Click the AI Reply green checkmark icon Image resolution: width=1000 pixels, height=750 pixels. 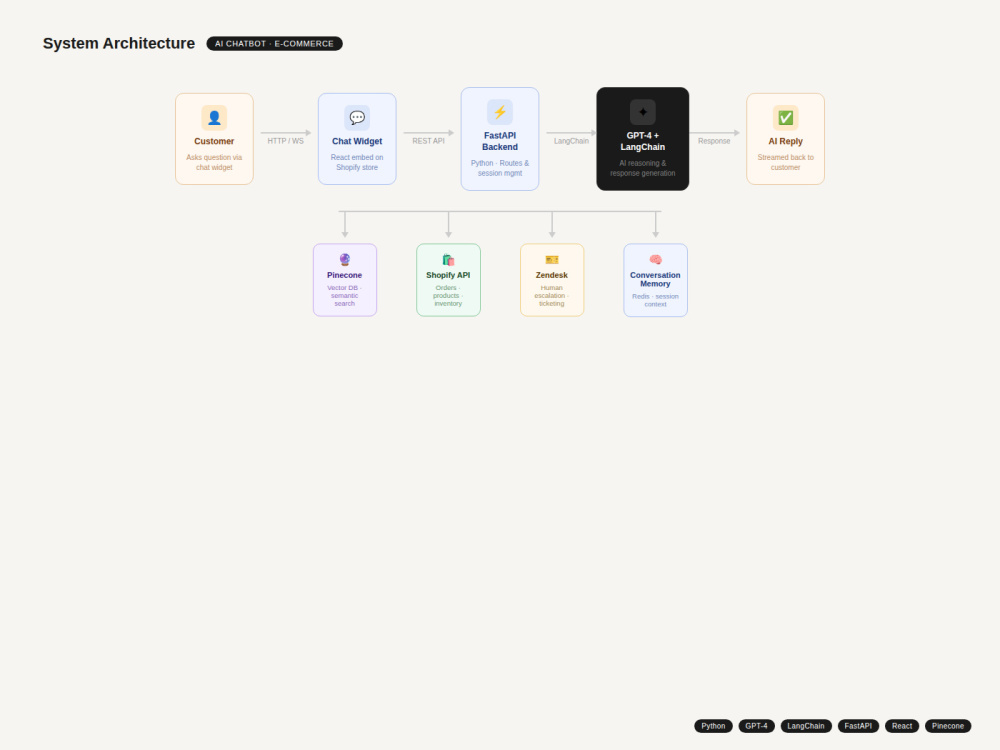[x=786, y=118]
